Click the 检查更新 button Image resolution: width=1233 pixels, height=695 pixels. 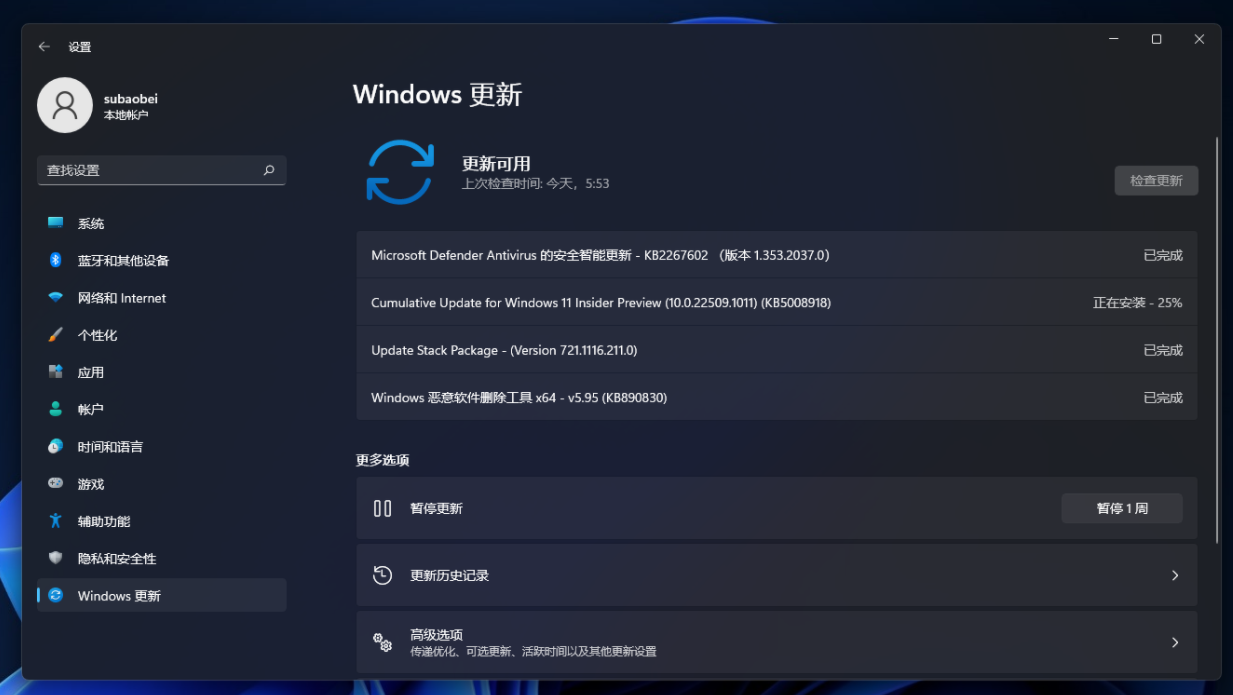pos(1156,181)
